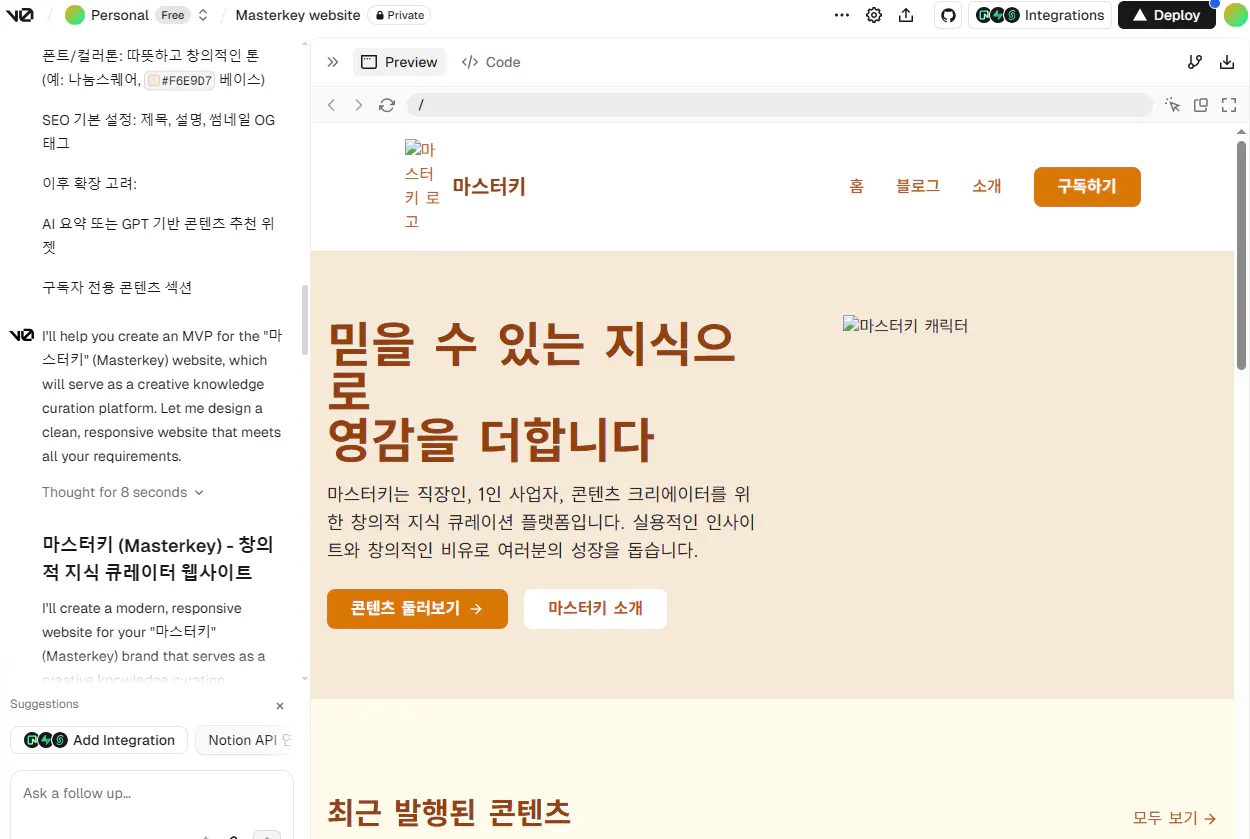This screenshot has height=839, width=1250.
Task: Click the v0 logo beside the assistant reply
Action: (x=21, y=335)
